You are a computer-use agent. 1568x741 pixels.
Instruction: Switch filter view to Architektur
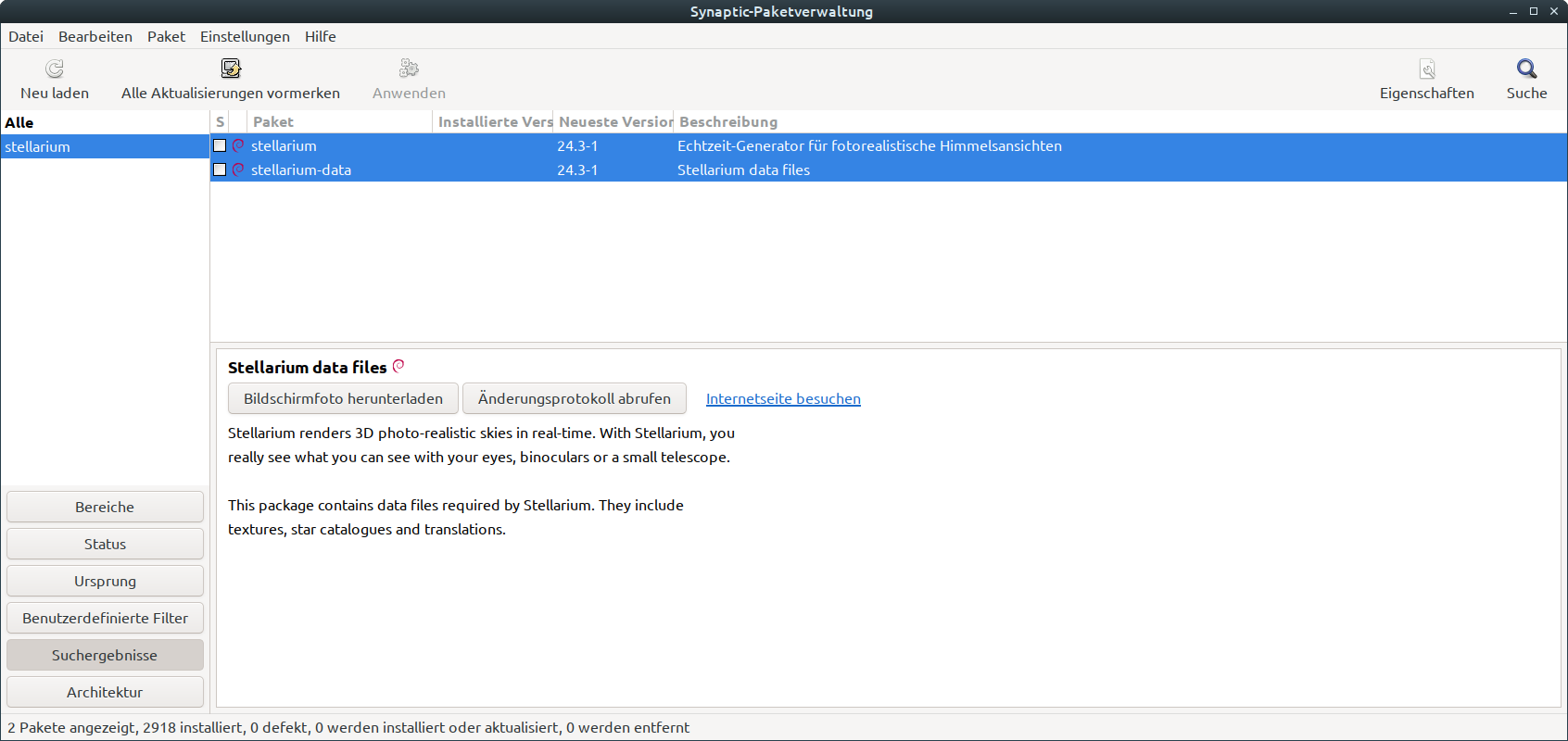(105, 692)
